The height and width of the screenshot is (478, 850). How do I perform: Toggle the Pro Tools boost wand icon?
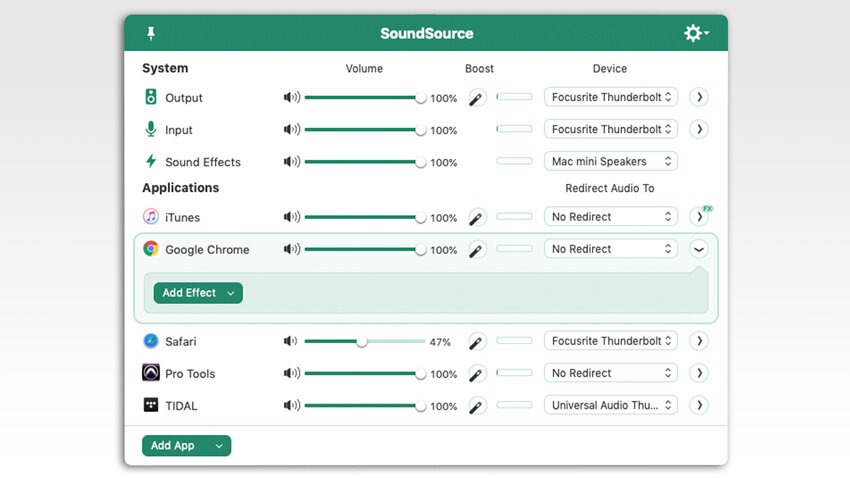(476, 374)
